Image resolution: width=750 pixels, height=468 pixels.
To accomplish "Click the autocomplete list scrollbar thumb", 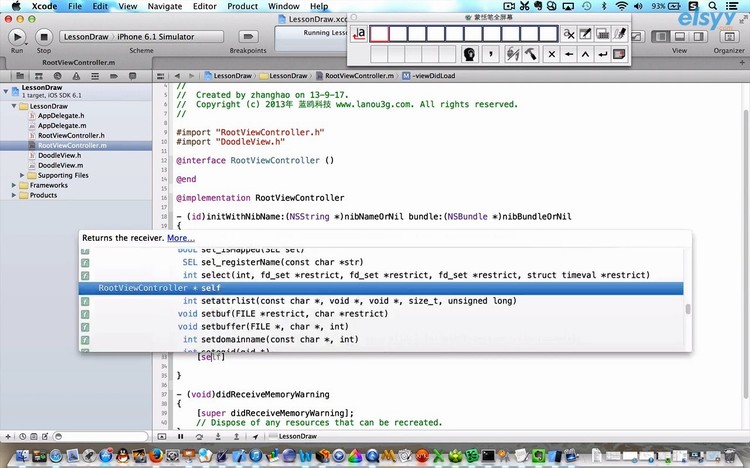I will pyautogui.click(x=688, y=309).
